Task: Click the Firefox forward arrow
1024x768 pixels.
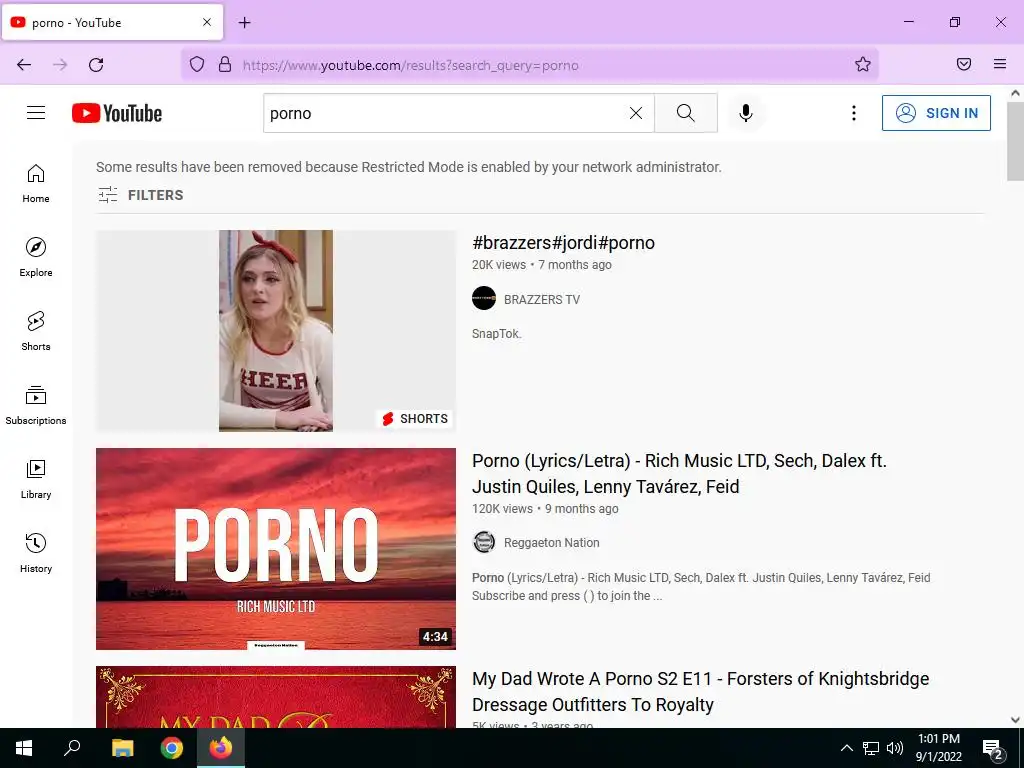Action: tap(60, 65)
